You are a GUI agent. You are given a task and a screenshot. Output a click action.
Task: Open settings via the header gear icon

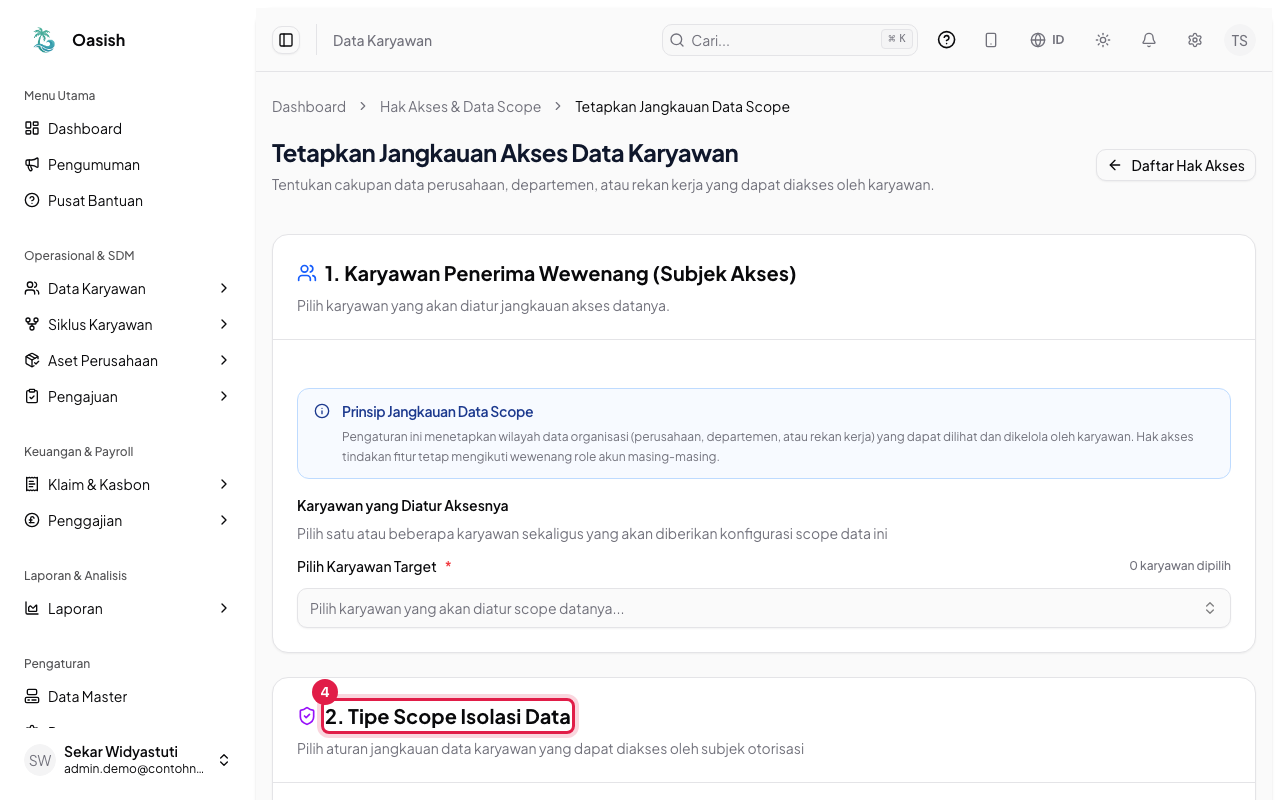pos(1195,40)
